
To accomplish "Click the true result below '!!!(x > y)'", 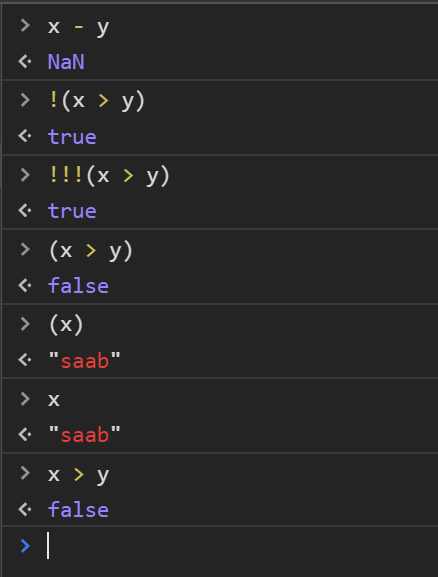I will [72, 211].
